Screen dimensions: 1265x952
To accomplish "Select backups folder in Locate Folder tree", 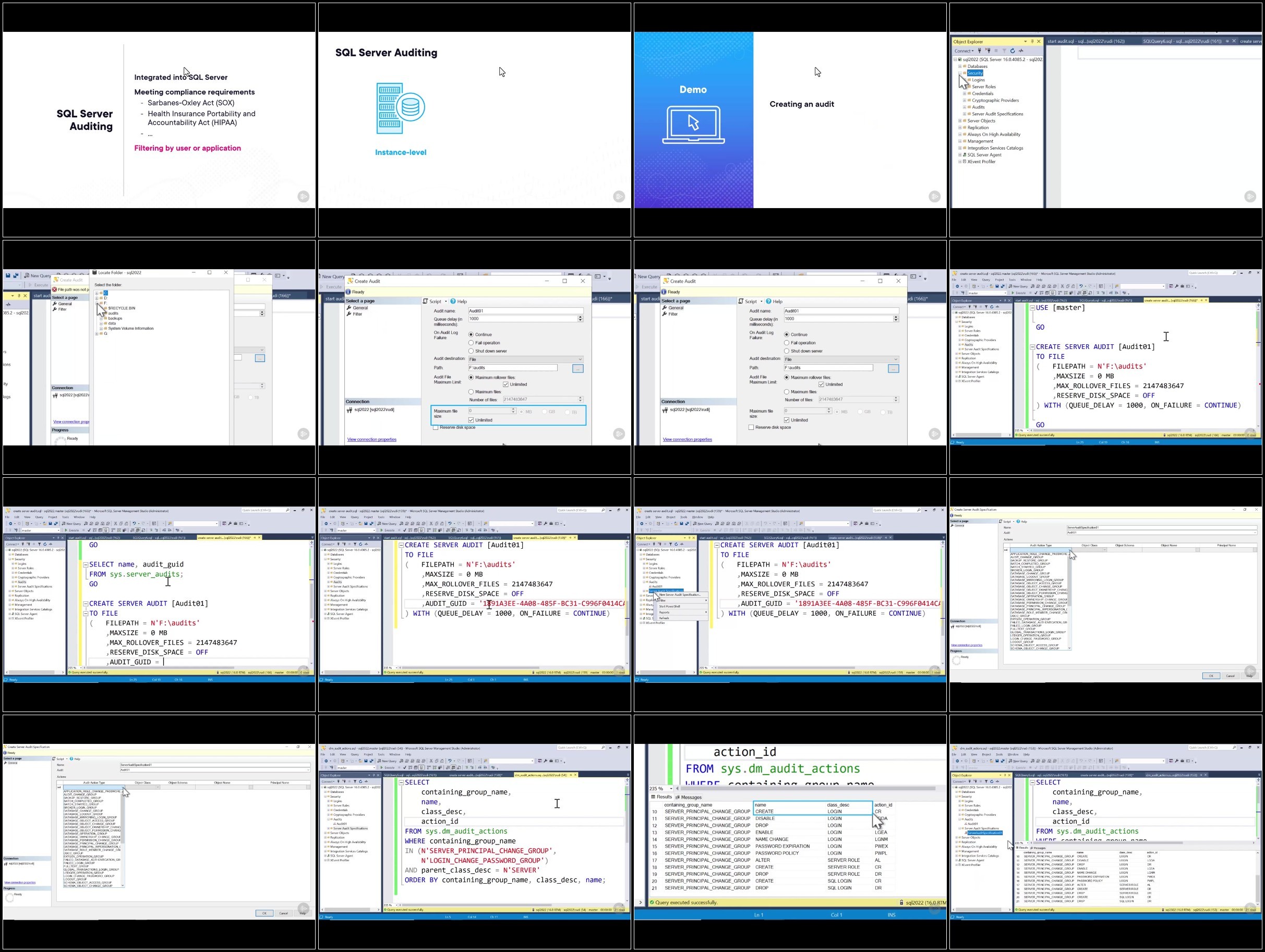I will point(115,319).
